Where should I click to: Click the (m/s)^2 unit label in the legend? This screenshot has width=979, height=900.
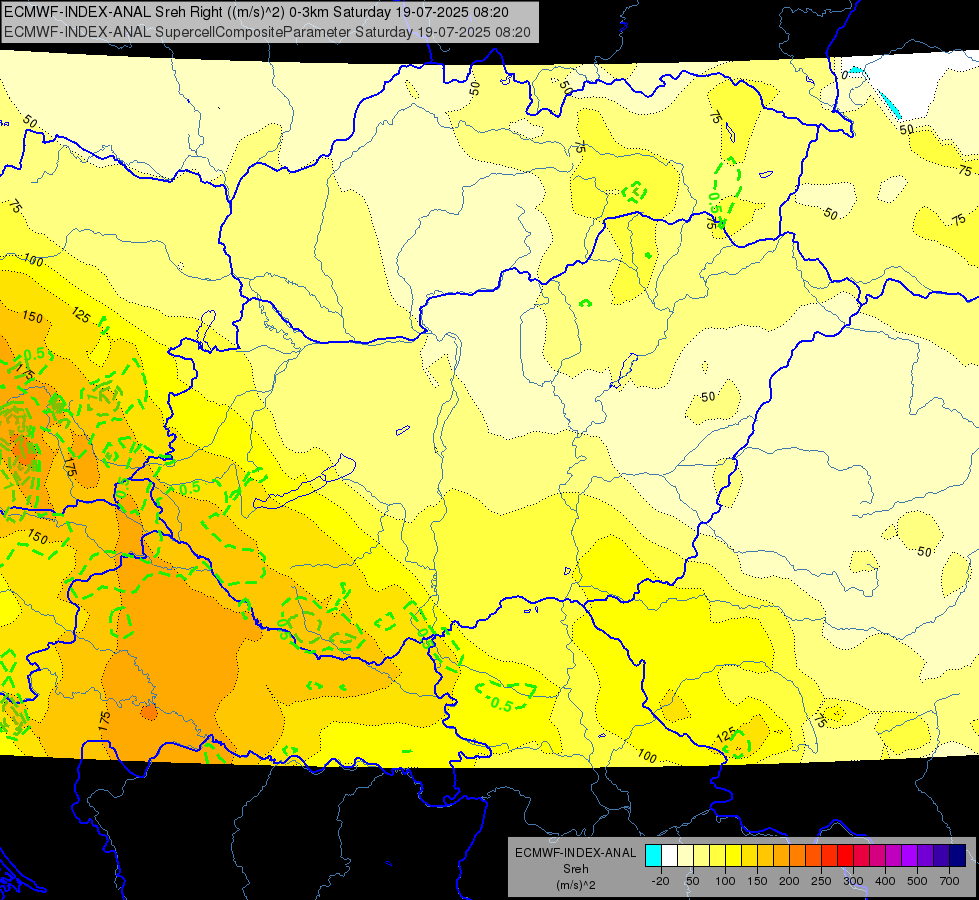point(575,885)
